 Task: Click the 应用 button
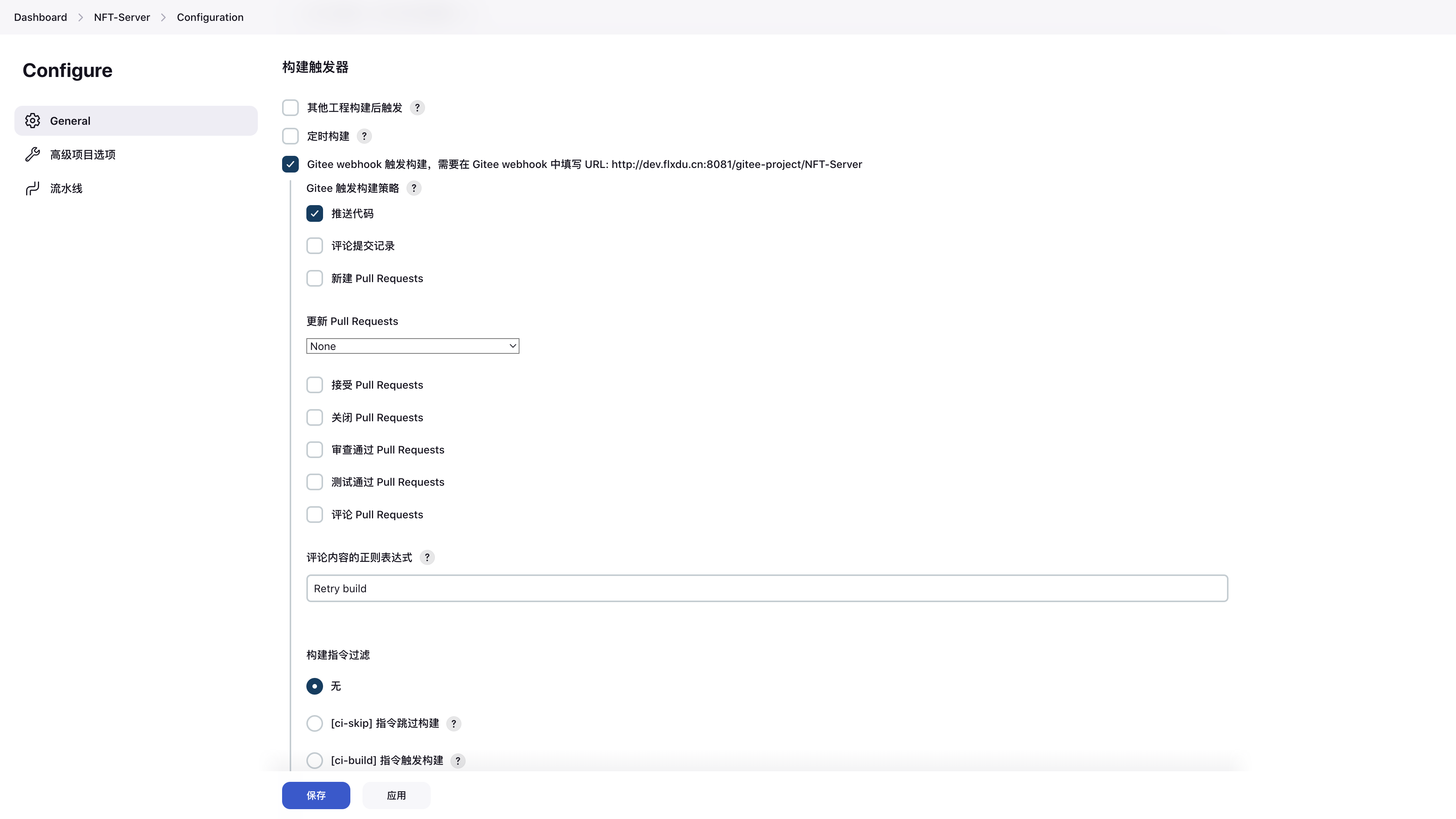pos(396,795)
